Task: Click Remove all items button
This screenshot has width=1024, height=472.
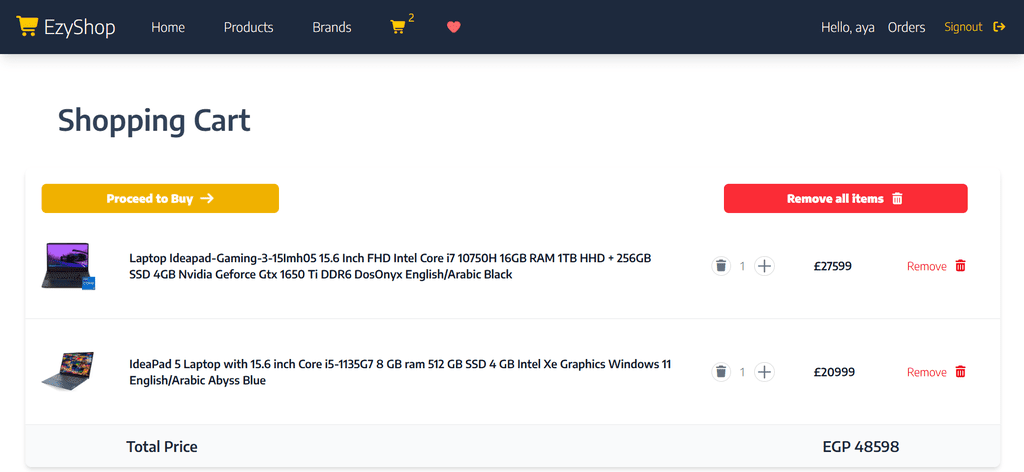Action: tap(846, 198)
